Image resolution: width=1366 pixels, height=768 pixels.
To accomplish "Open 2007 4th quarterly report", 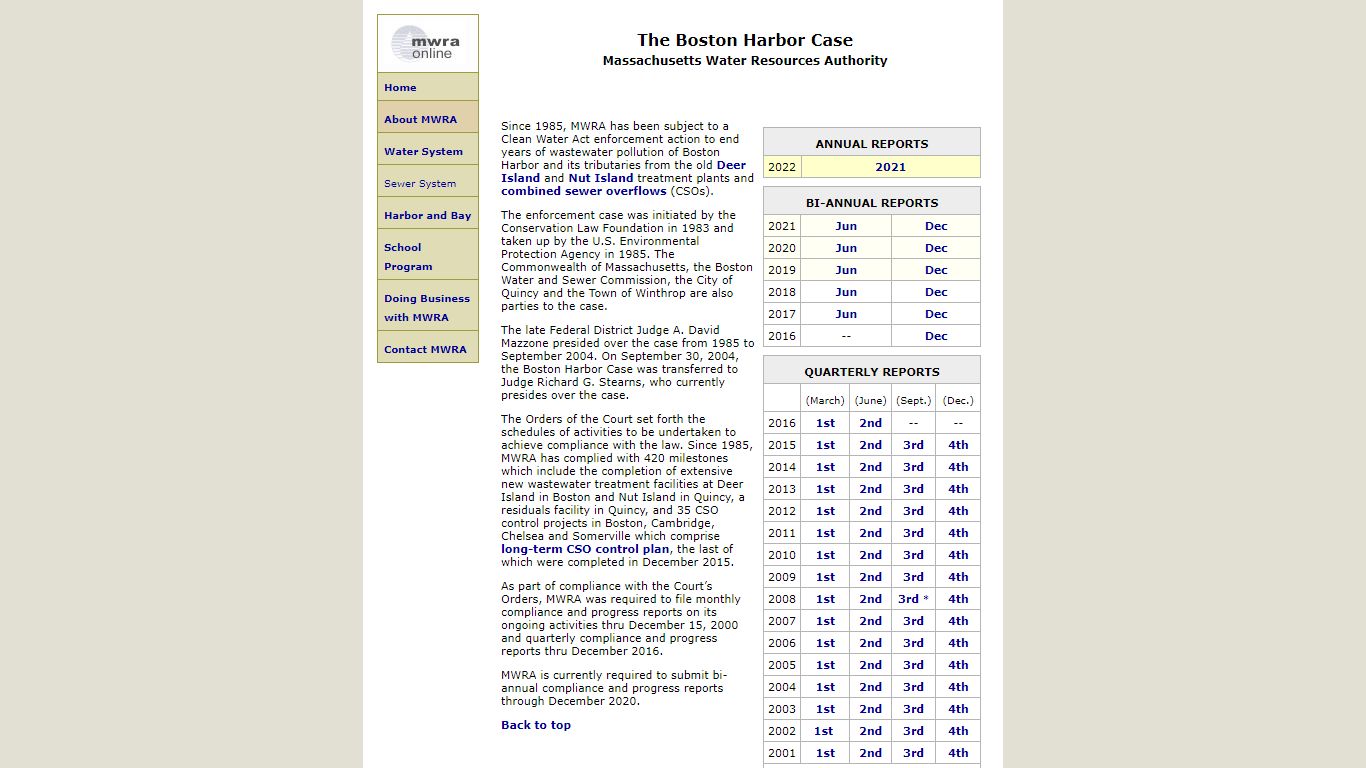I will click(x=958, y=621).
